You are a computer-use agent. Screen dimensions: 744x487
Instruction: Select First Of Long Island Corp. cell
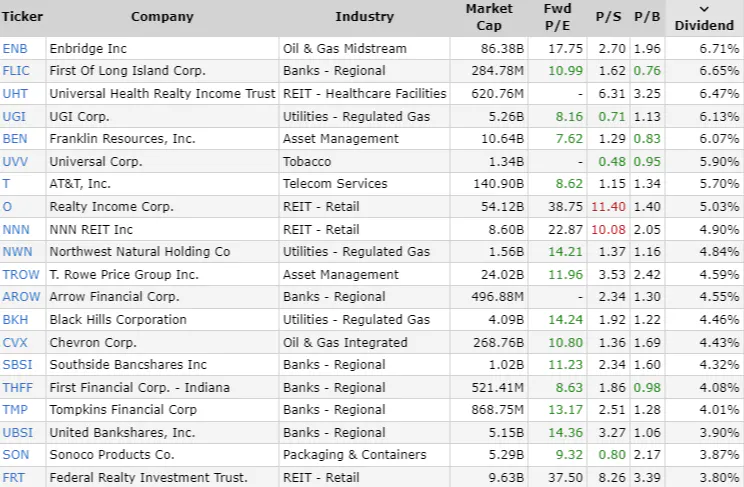pos(162,71)
